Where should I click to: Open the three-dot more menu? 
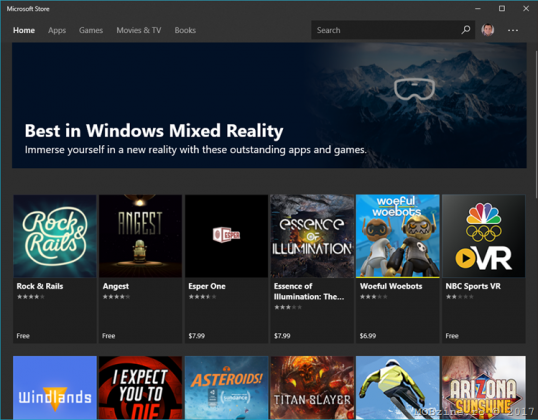coord(513,30)
